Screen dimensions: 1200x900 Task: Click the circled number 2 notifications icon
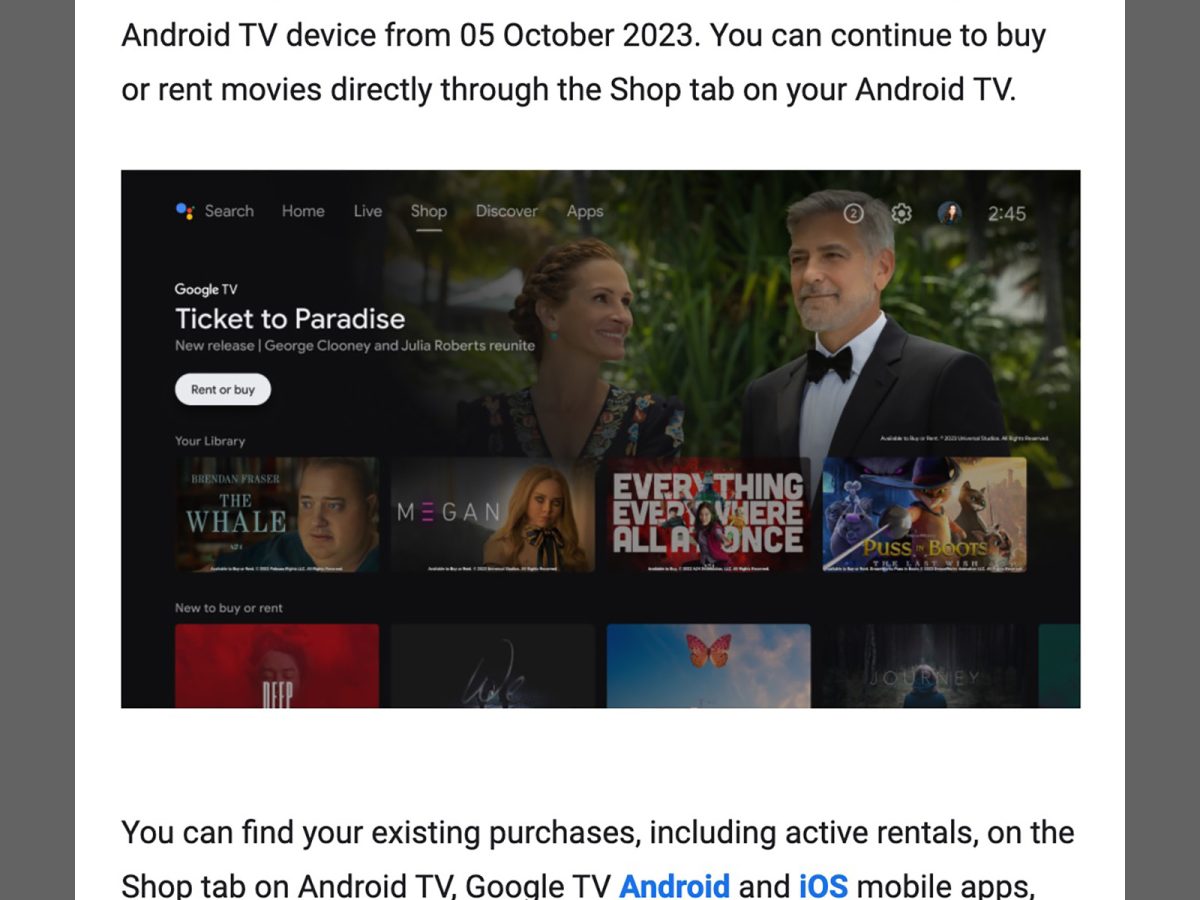click(853, 213)
